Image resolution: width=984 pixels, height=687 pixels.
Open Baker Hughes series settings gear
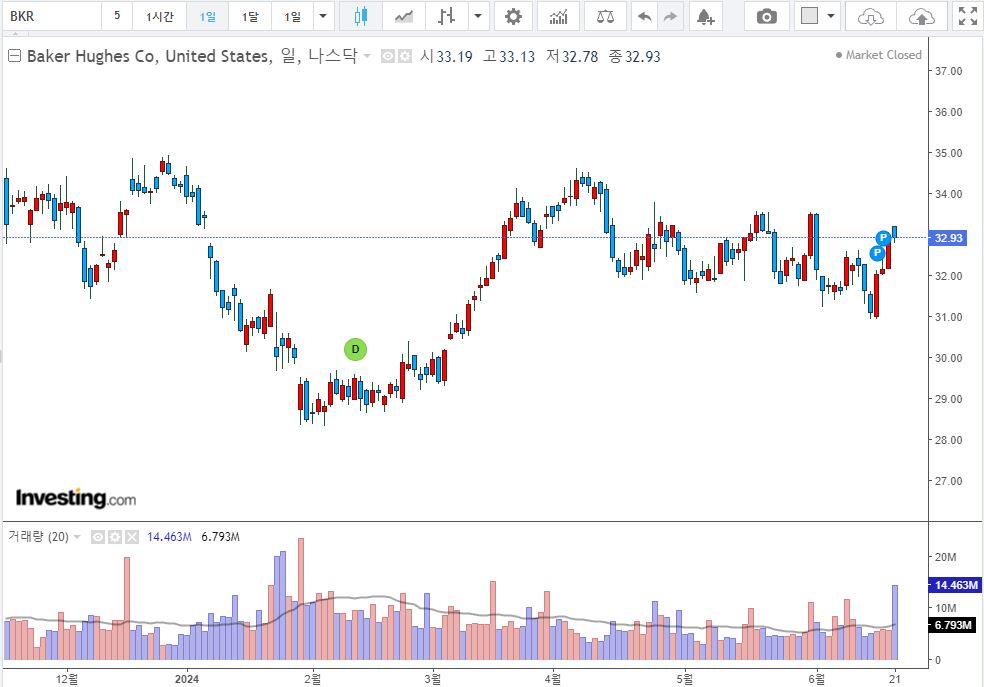click(405, 56)
